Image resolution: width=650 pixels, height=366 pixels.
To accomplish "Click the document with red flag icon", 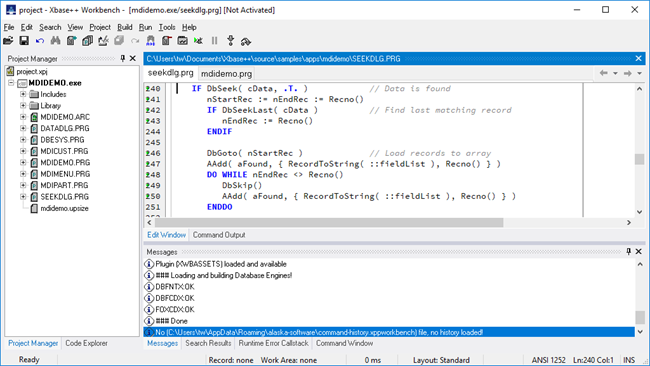I will pyautogui.click(x=167, y=41).
